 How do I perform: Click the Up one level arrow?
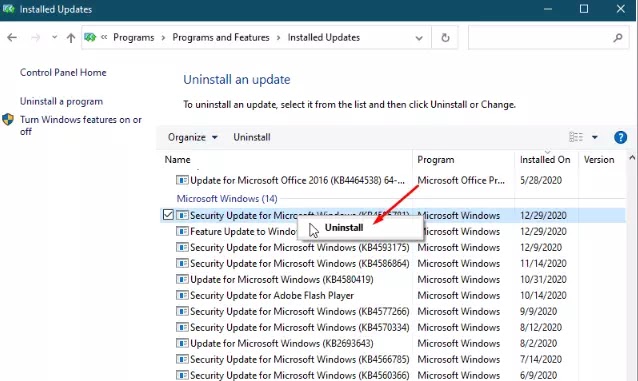[71, 38]
